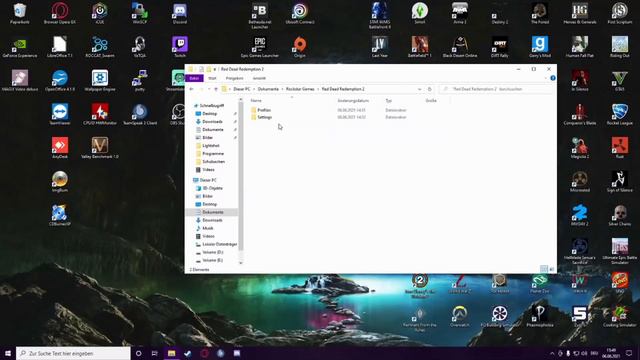Viewport: 640px width, 360px height.
Task: Expand the address bar history dropdown
Action: pyautogui.click(x=419, y=89)
